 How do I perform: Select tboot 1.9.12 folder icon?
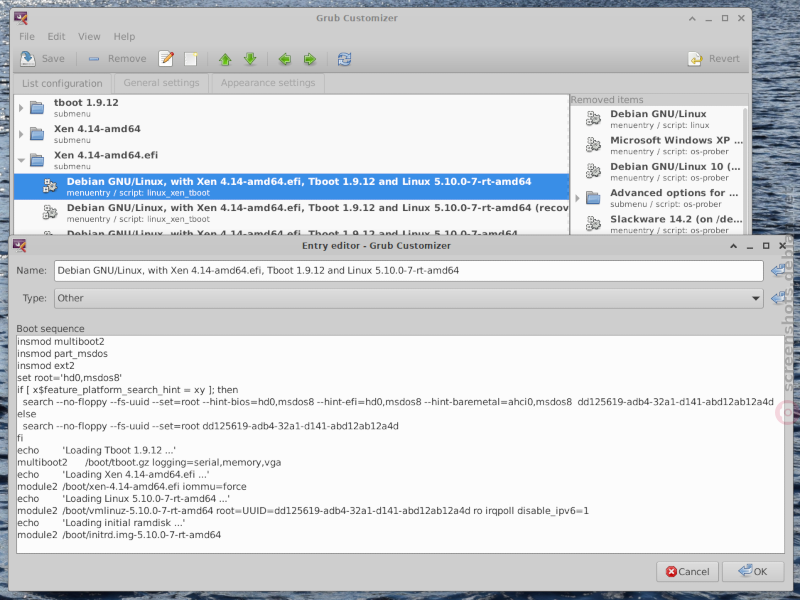[37, 108]
